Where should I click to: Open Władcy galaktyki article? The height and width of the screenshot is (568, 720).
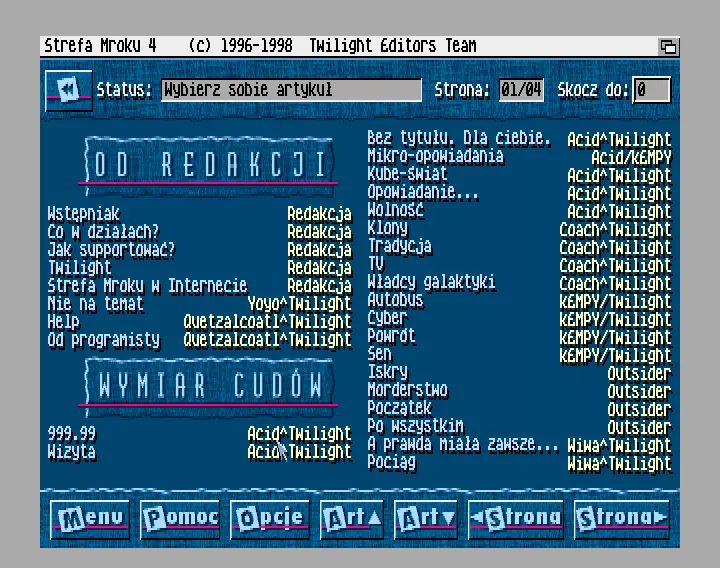(431, 283)
